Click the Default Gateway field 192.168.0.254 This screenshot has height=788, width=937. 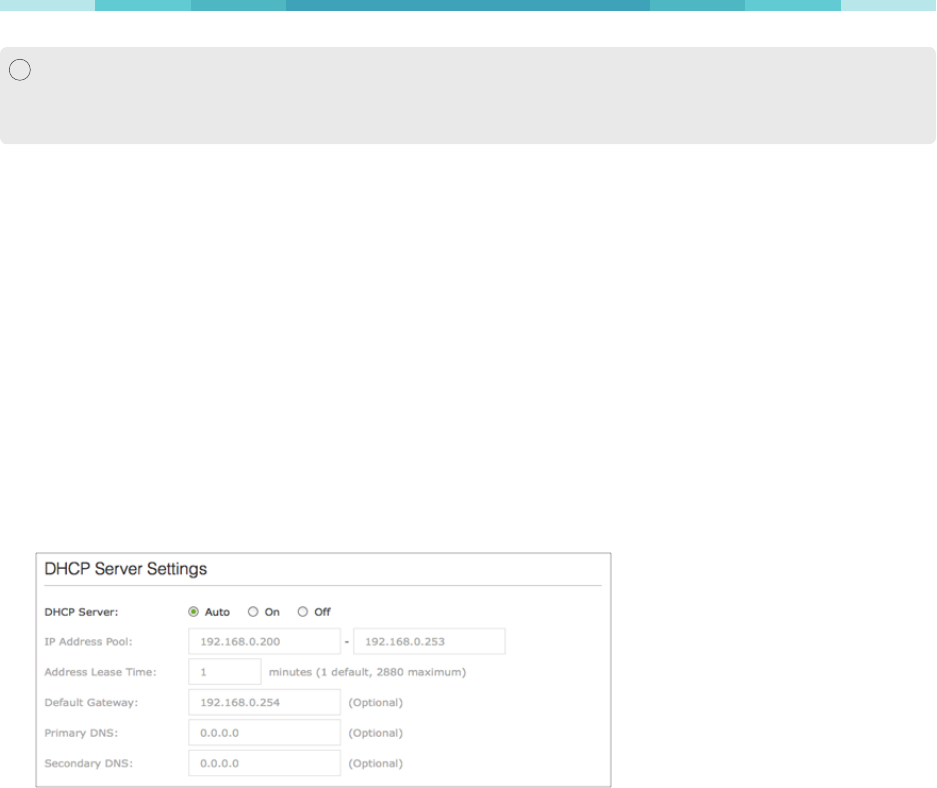point(264,703)
